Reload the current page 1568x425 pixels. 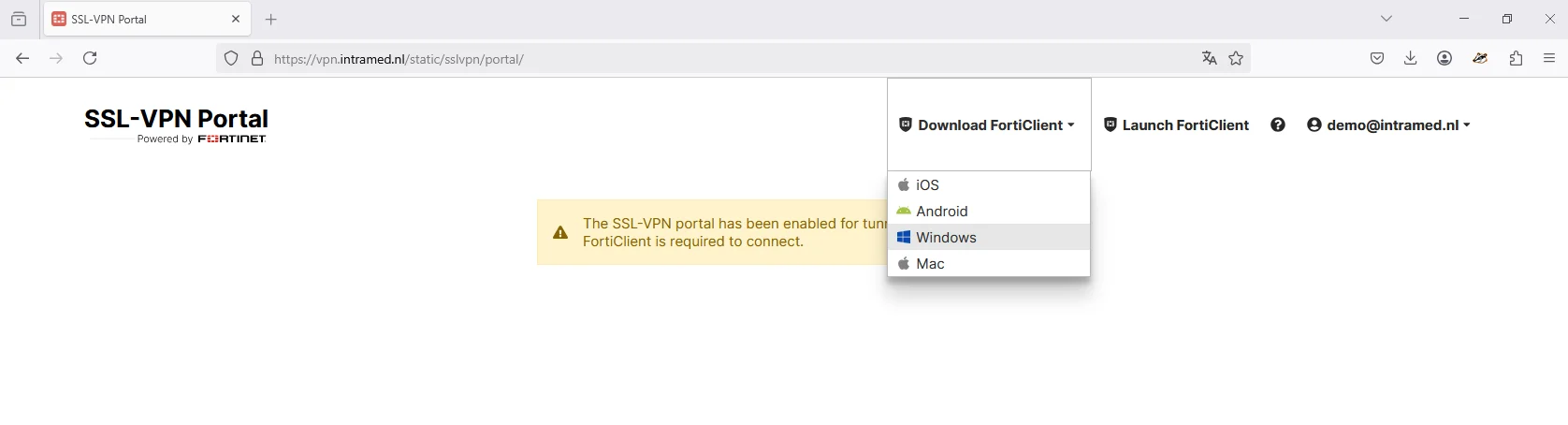[x=90, y=58]
